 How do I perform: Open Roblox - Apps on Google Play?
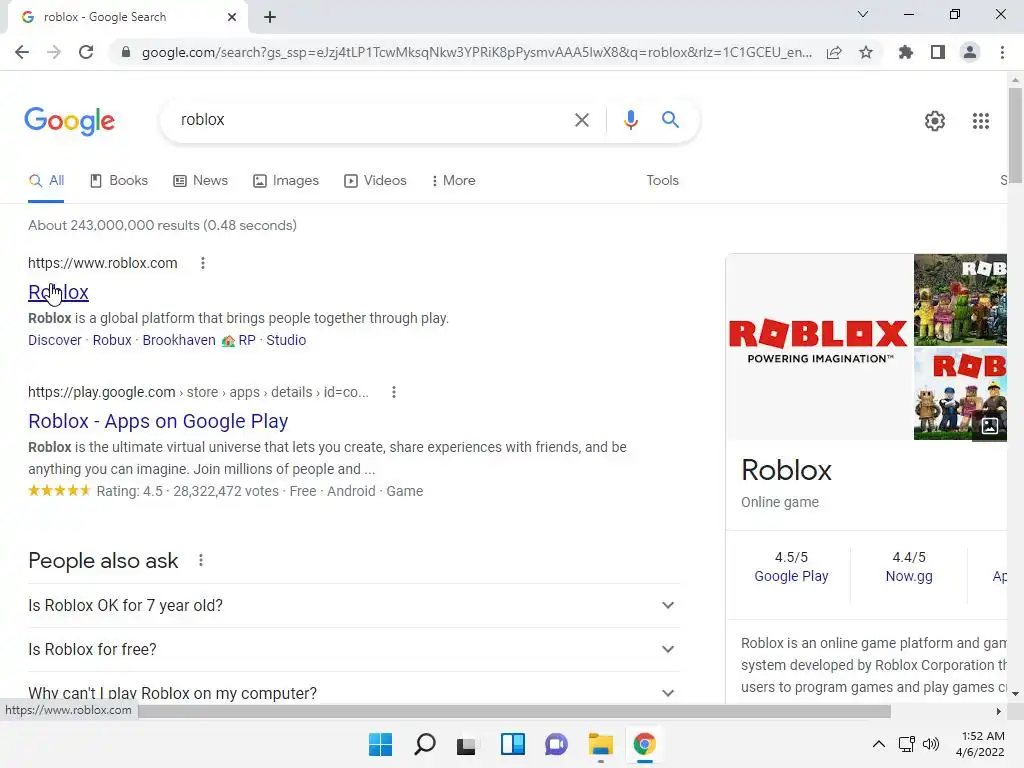click(158, 421)
